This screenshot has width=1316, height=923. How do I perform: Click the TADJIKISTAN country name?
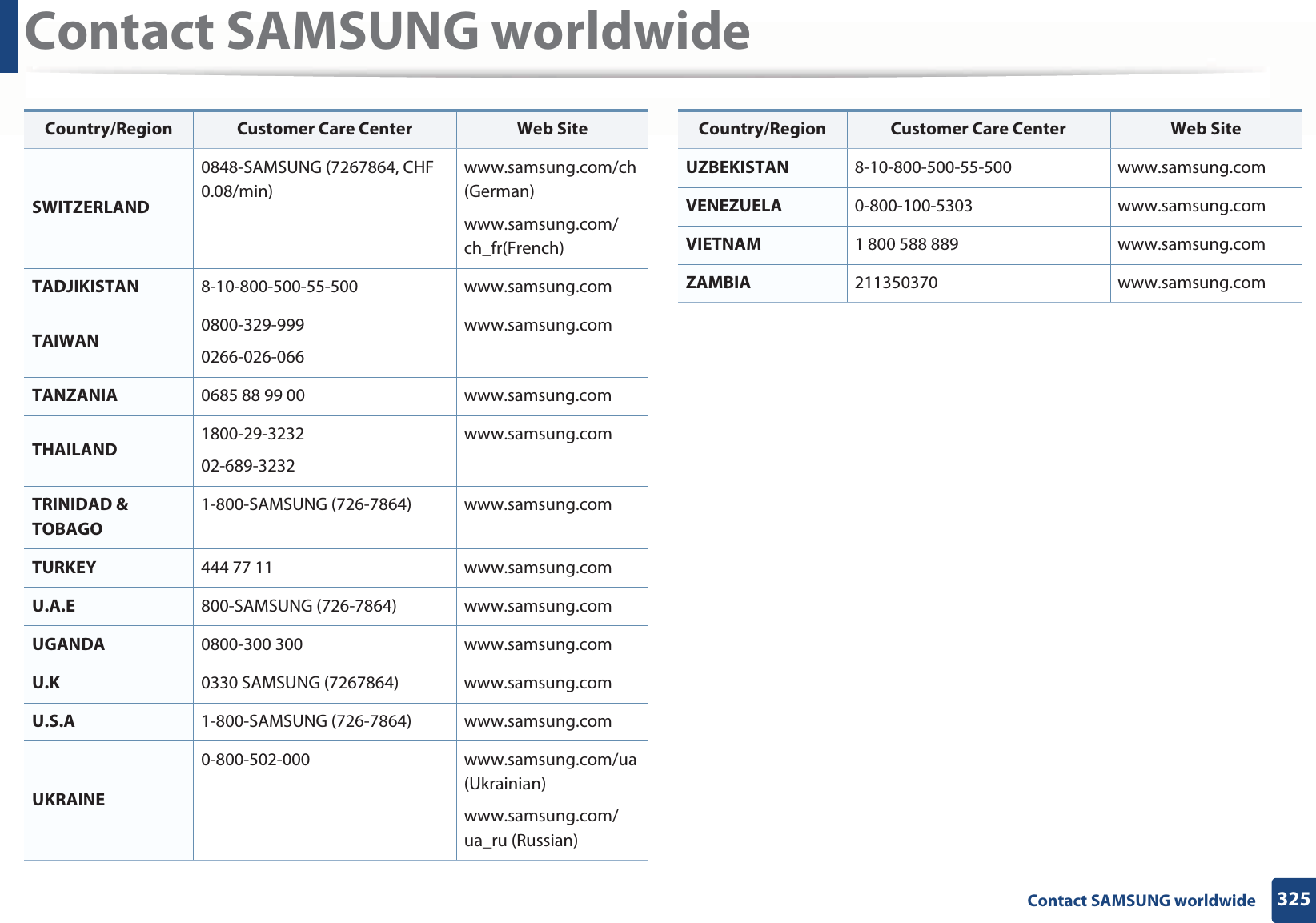click(86, 287)
